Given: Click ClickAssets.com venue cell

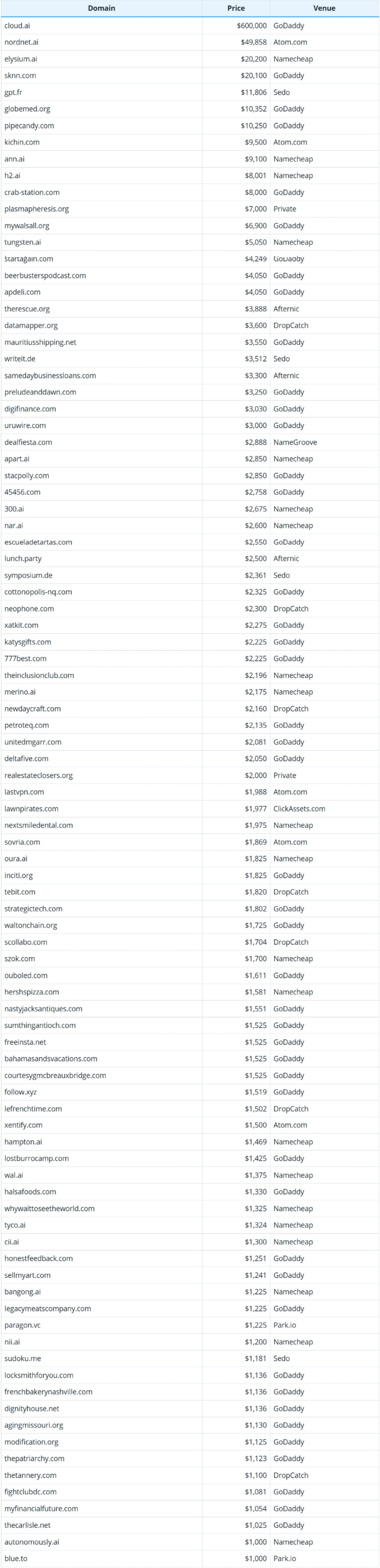Looking at the screenshot, I should [299, 809].
